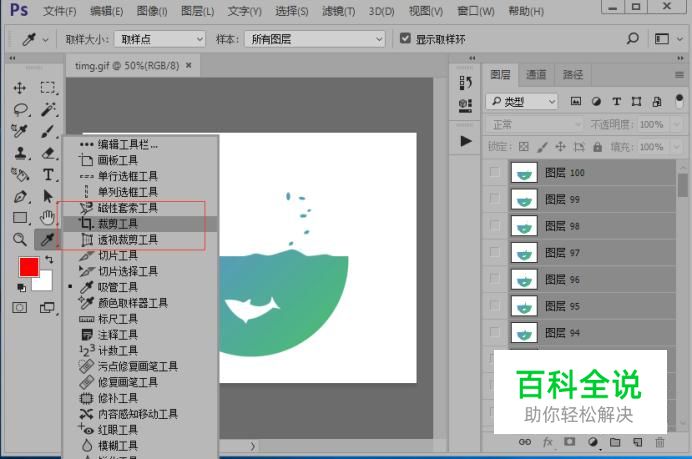692x459 pixels.
Task: Select the Rectangle shape tool
Action: (20, 218)
